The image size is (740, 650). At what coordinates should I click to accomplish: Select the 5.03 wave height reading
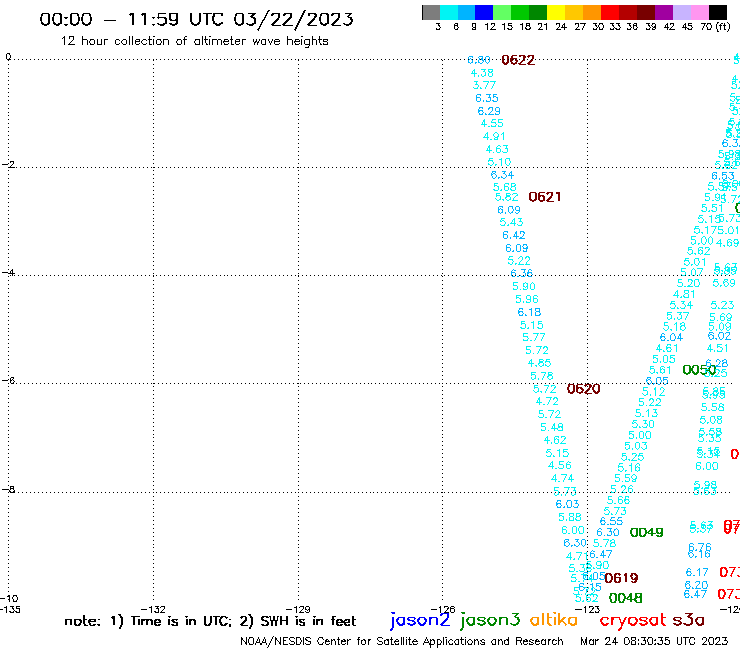[x=636, y=446]
